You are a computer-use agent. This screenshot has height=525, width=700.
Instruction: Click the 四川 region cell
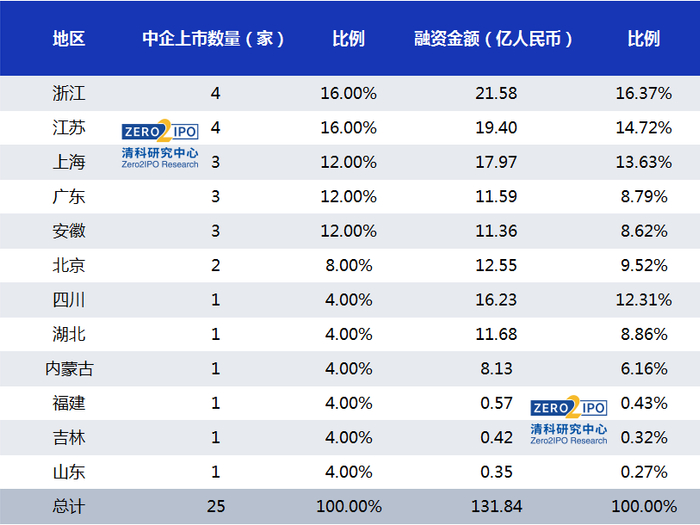coord(69,300)
